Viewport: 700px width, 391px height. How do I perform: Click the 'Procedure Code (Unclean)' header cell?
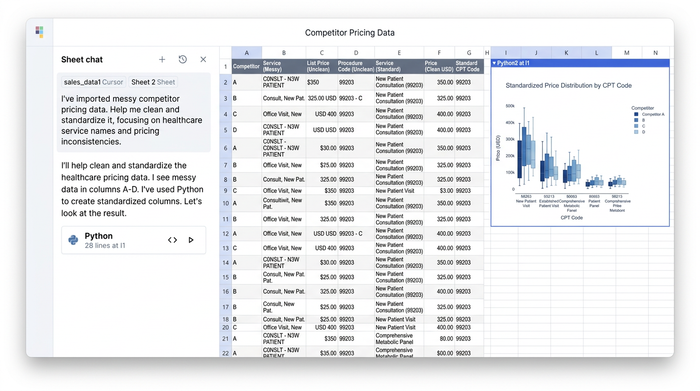356,67
